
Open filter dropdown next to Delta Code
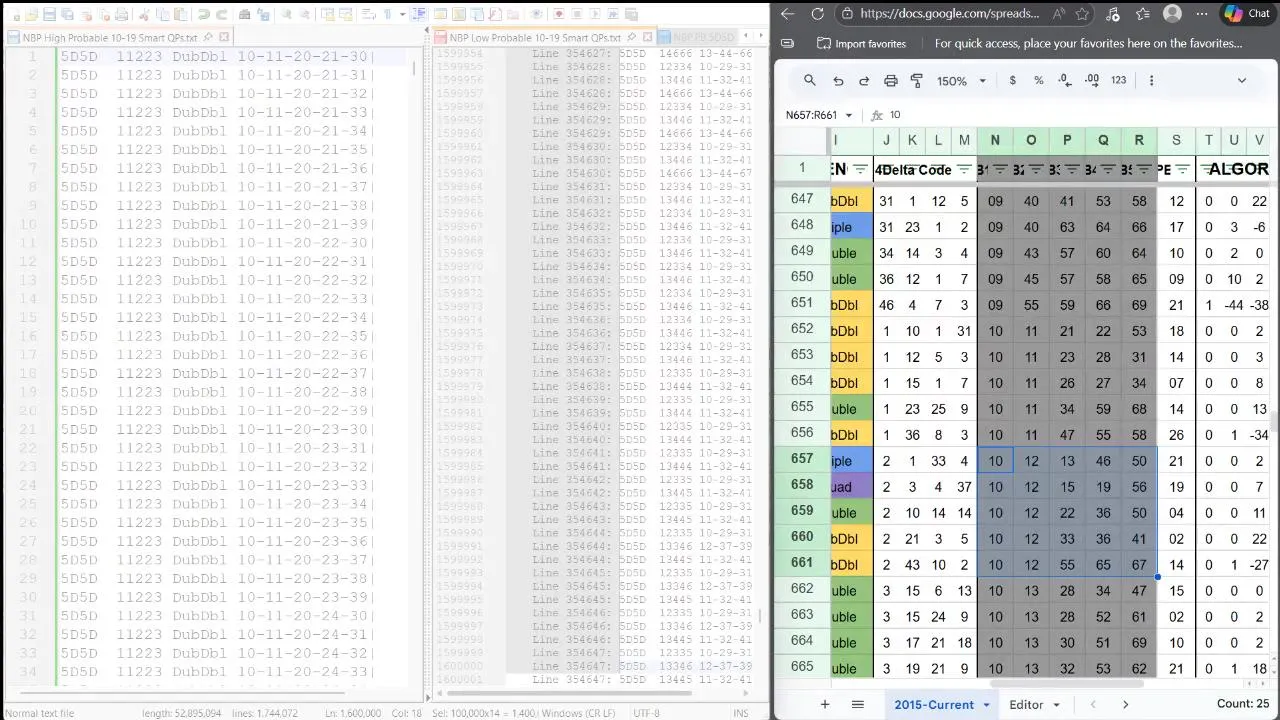point(963,169)
